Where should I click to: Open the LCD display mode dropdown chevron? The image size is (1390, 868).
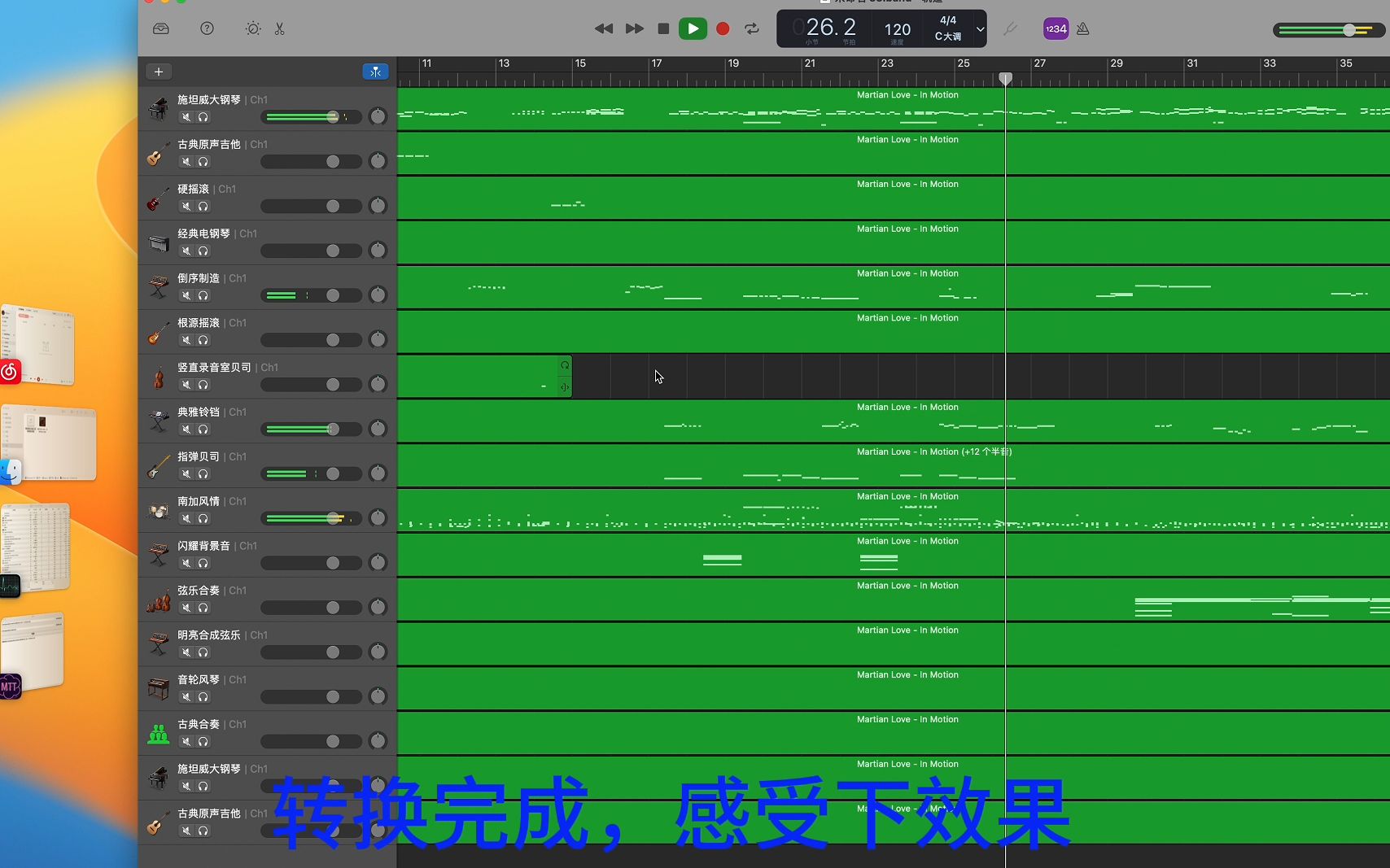pyautogui.click(x=981, y=29)
